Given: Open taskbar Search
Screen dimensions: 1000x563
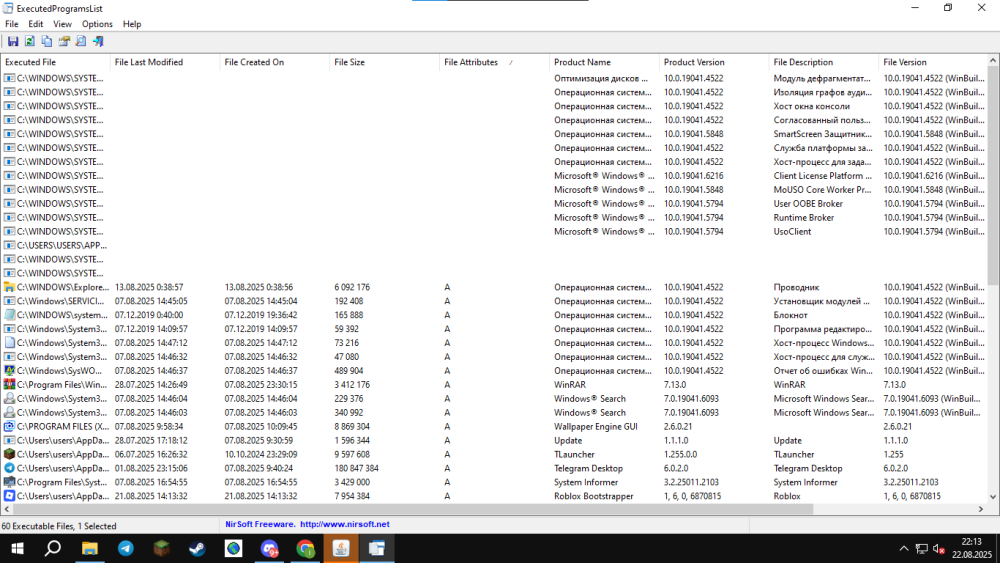Looking at the screenshot, I should (53, 548).
